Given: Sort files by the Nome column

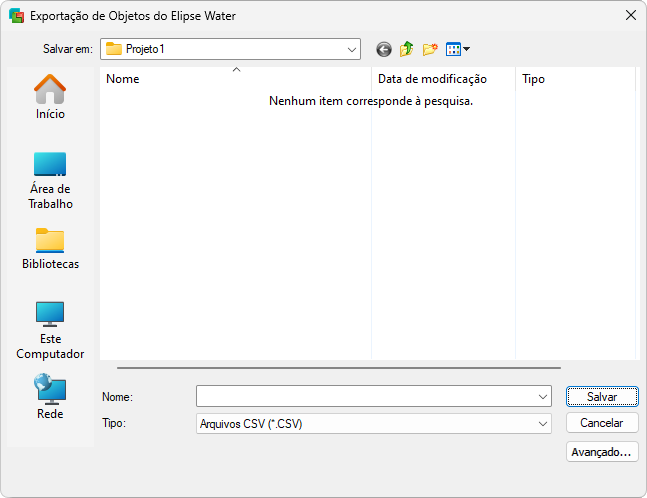Looking at the screenshot, I should [235, 79].
